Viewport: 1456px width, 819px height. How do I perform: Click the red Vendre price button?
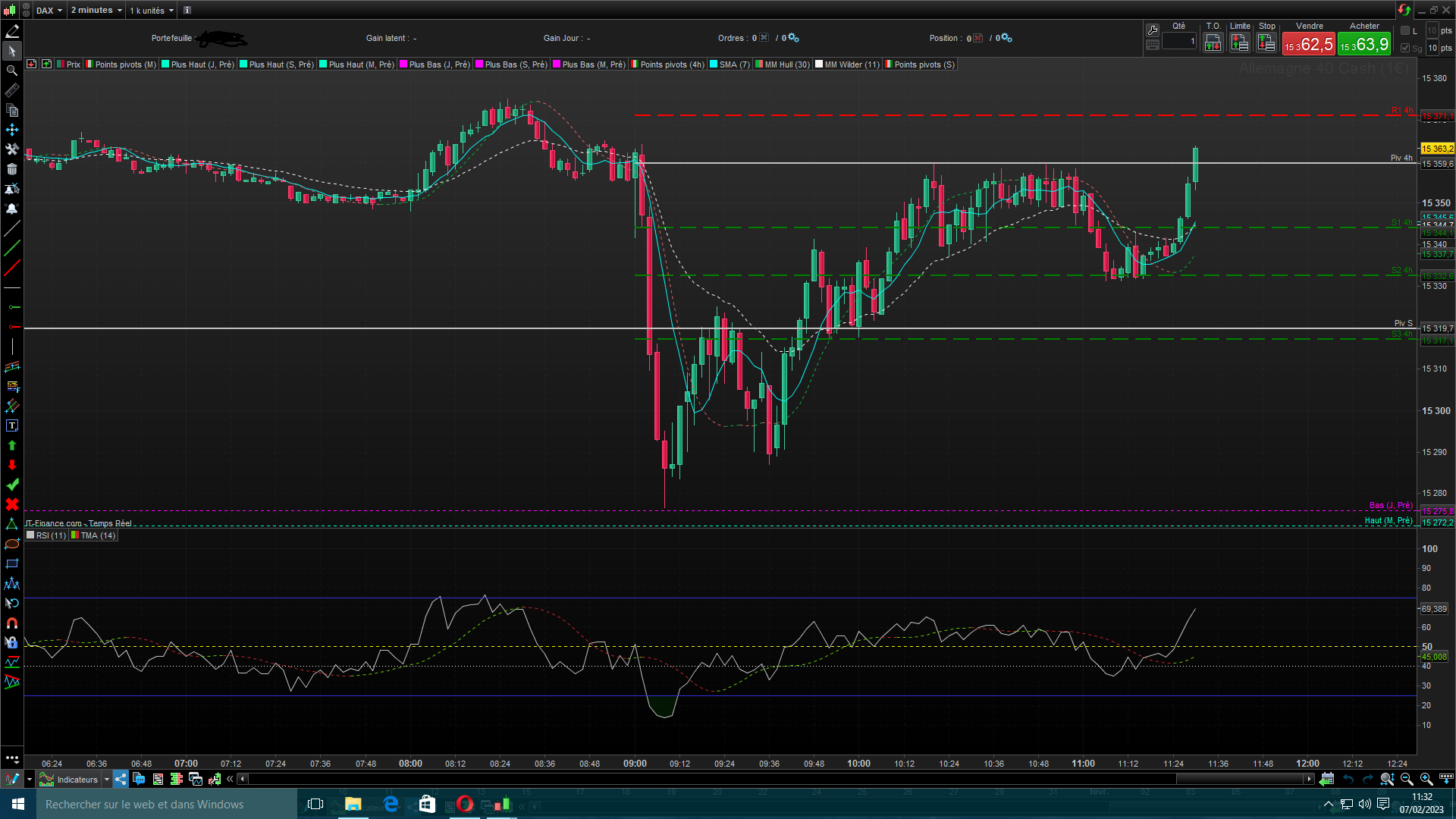[x=1309, y=45]
